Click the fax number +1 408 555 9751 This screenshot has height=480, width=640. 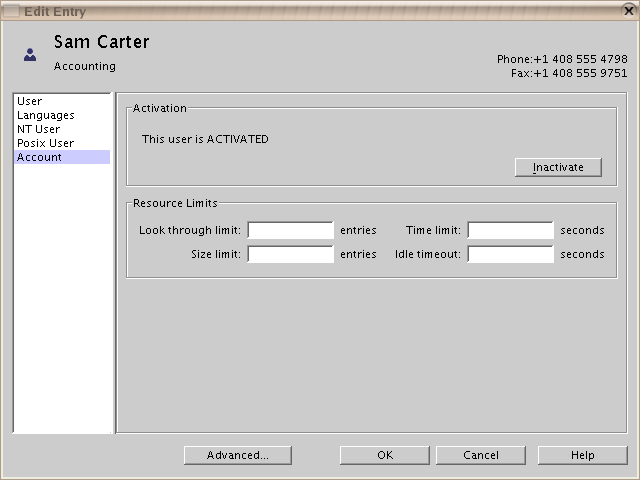[x=580, y=73]
